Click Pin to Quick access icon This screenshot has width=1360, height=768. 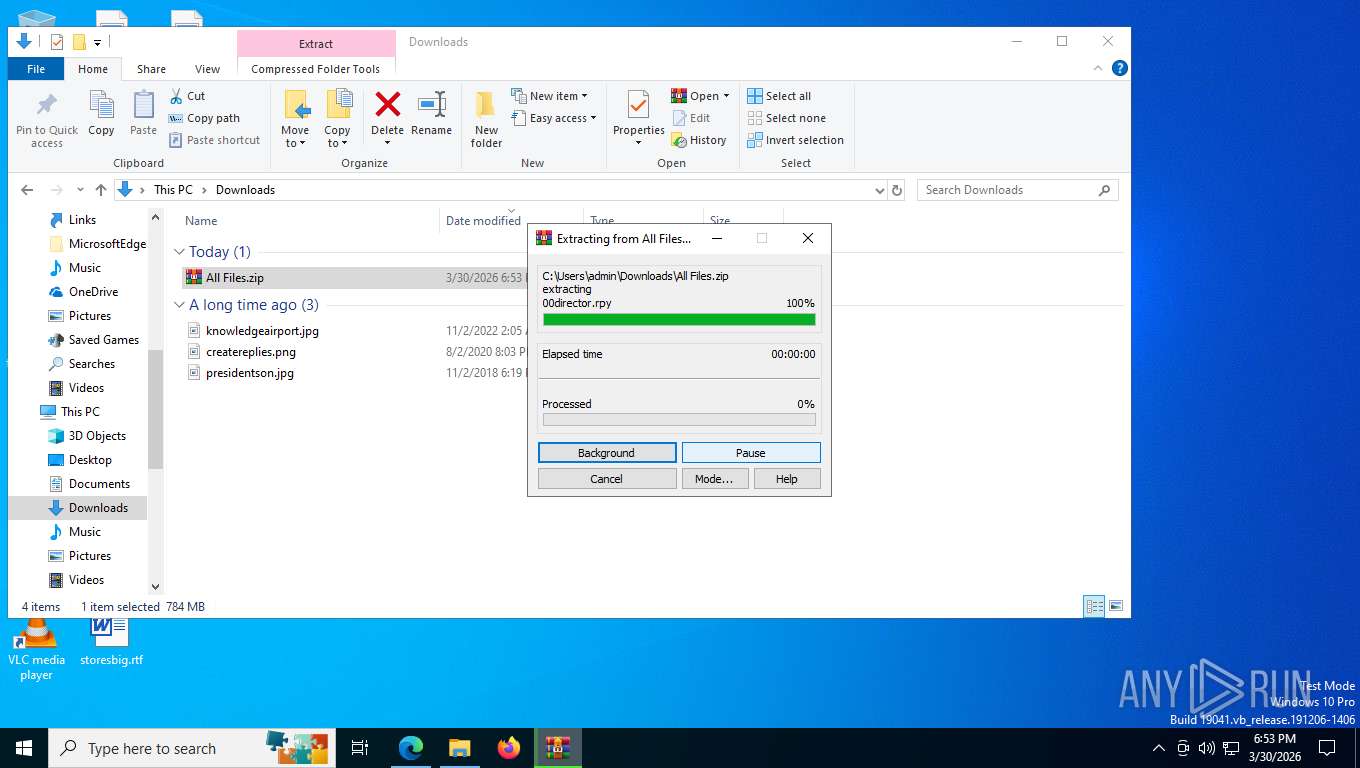tap(46, 105)
